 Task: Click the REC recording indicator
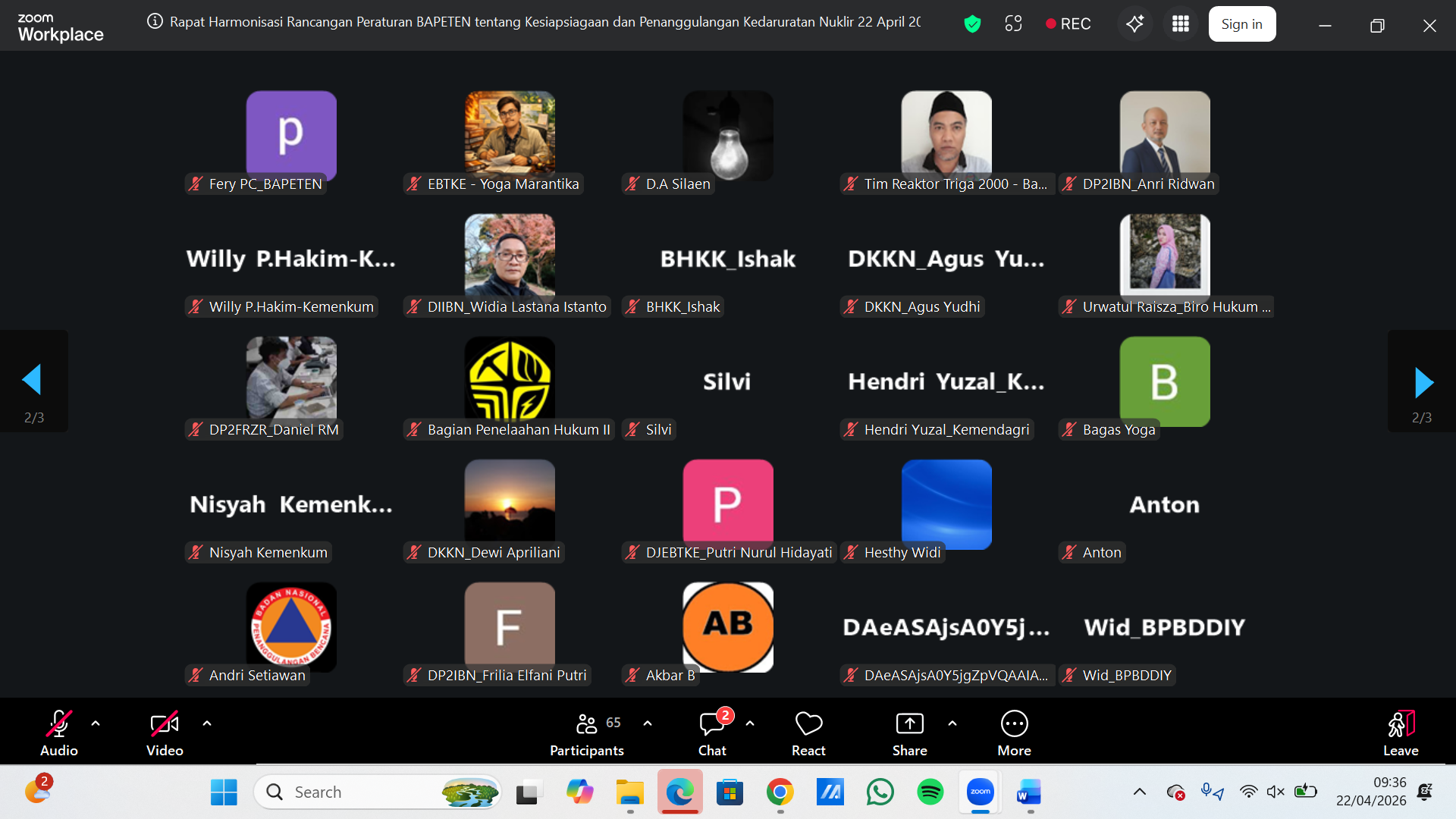(x=1068, y=24)
